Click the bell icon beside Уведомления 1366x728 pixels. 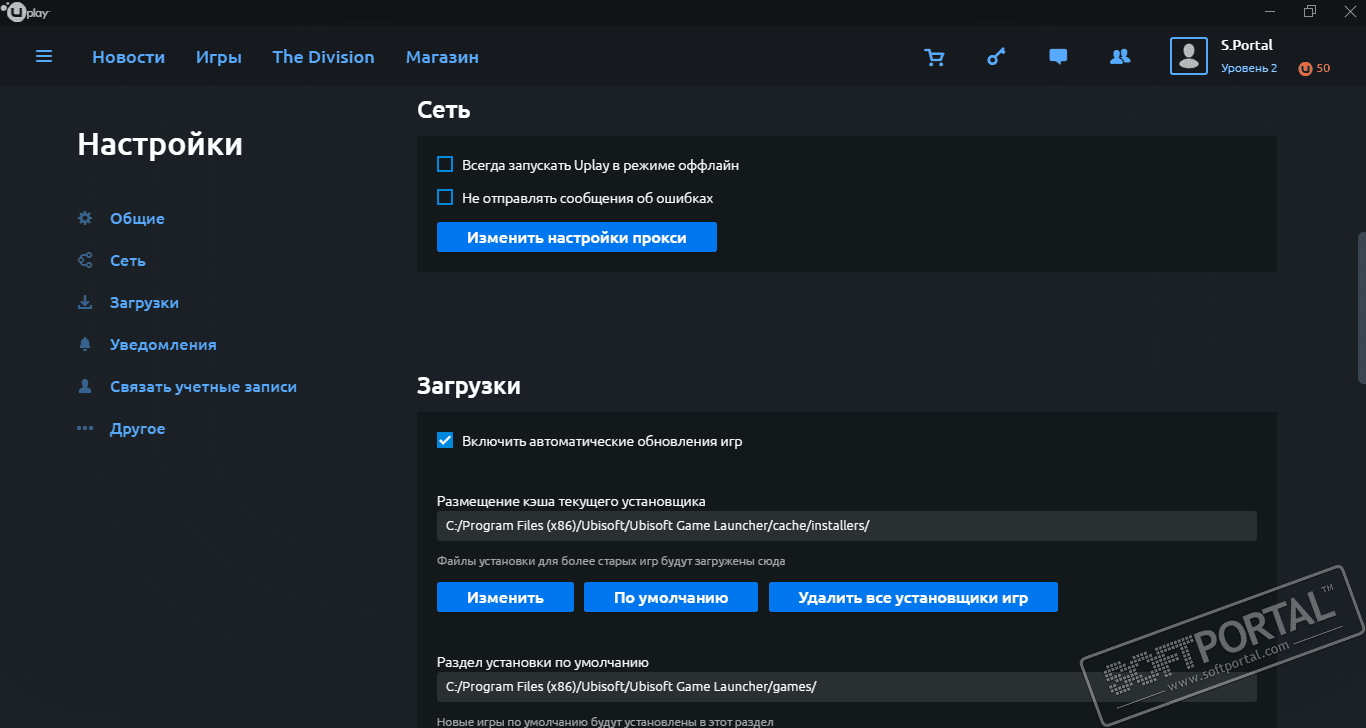pos(85,344)
